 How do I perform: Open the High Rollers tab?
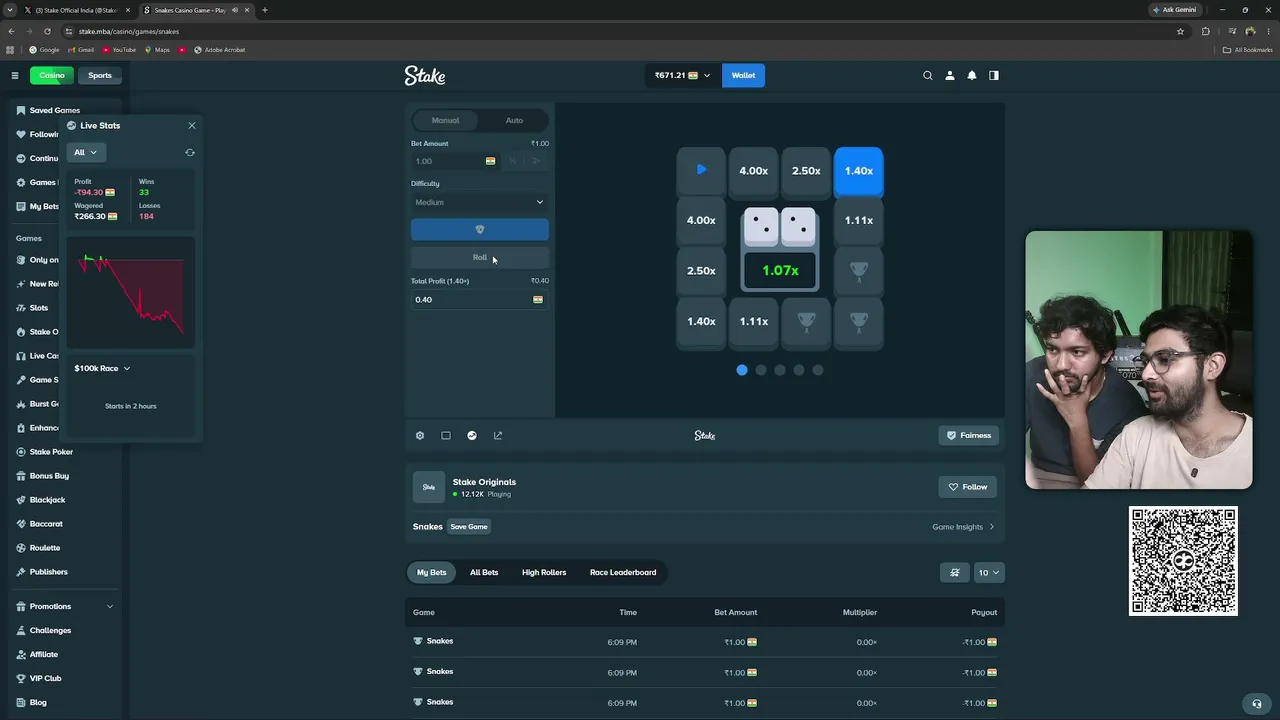coord(544,572)
